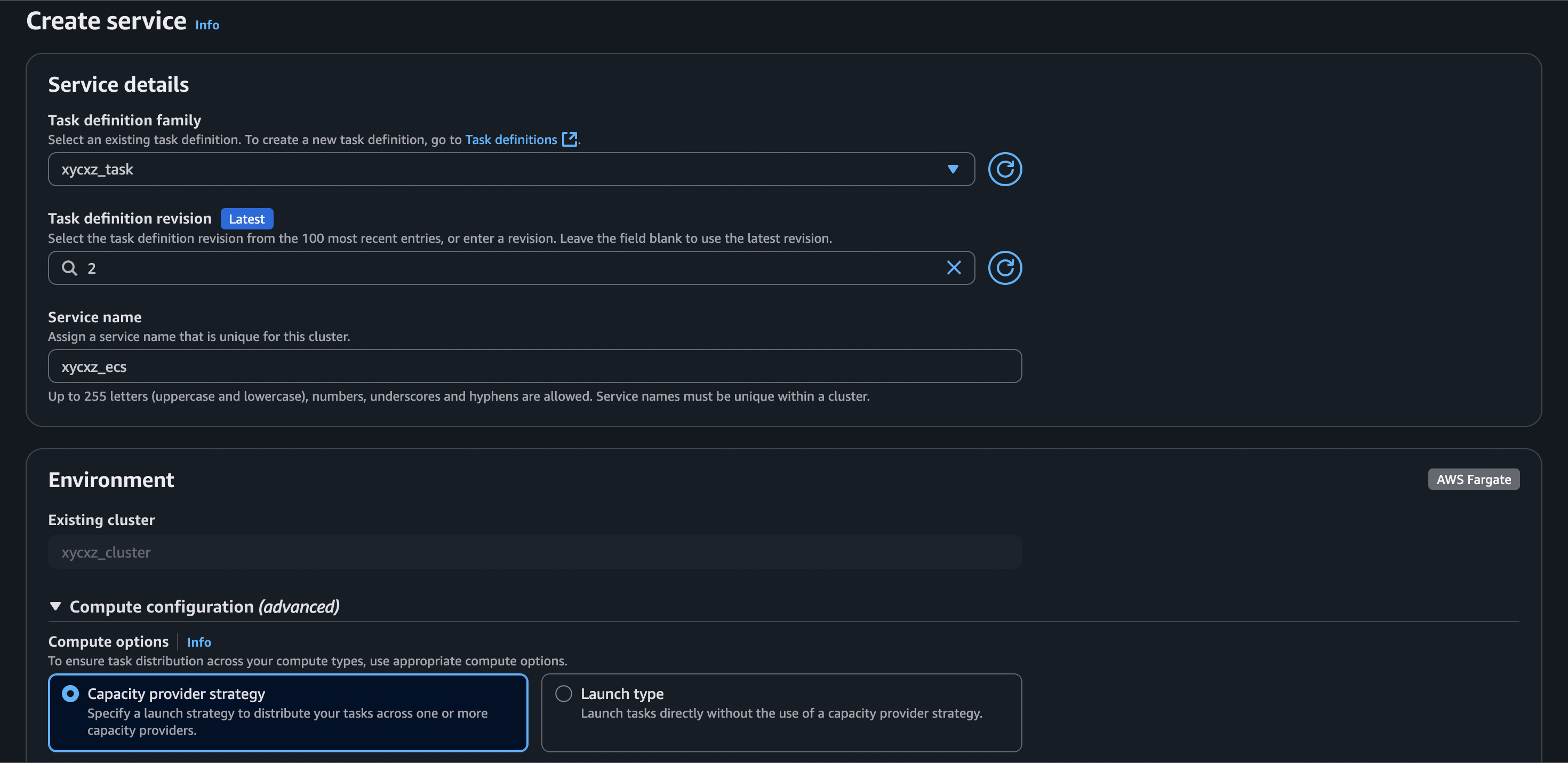
Task: Open Info beside Compute options
Action: (x=199, y=642)
